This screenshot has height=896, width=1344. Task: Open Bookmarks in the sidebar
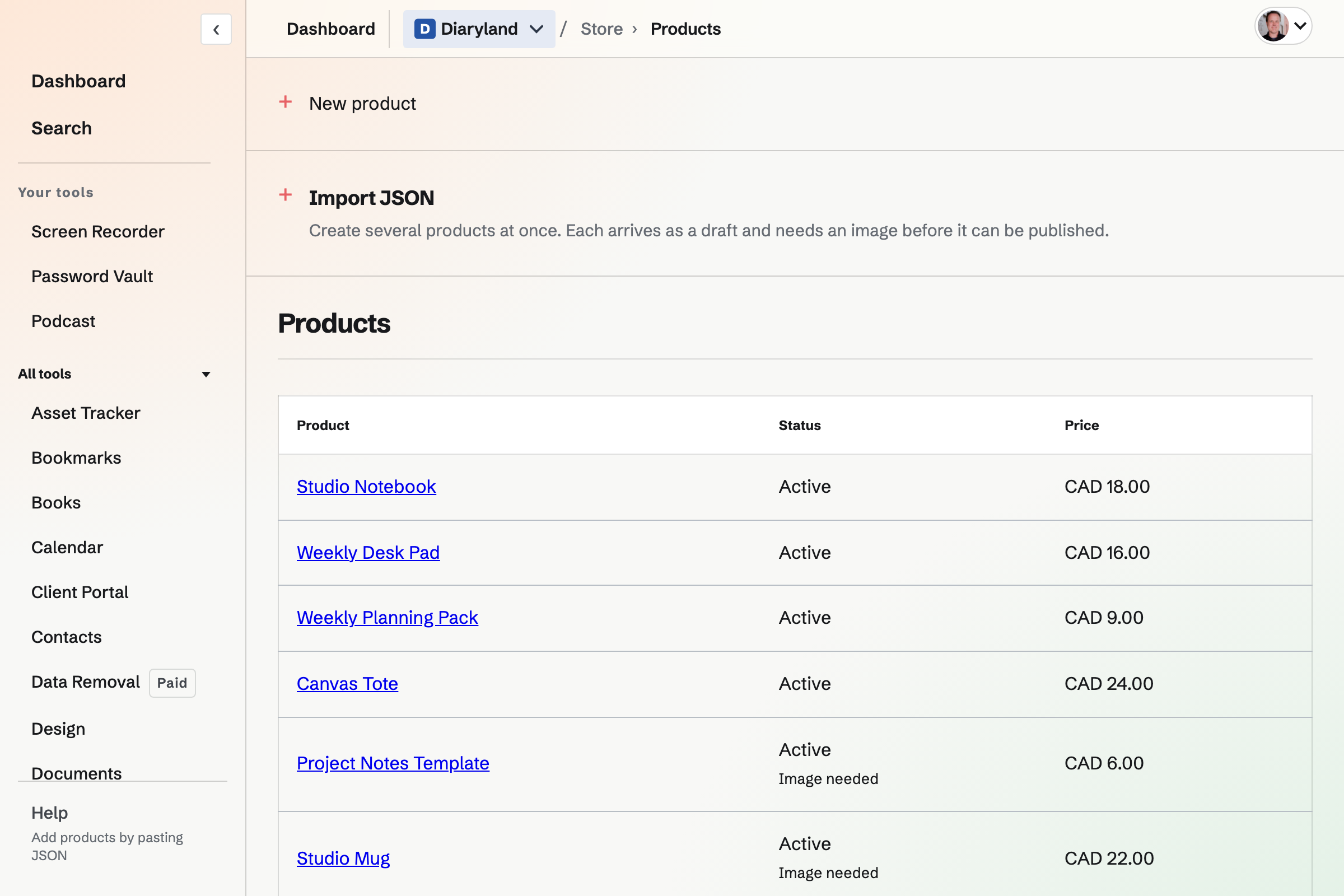(76, 458)
